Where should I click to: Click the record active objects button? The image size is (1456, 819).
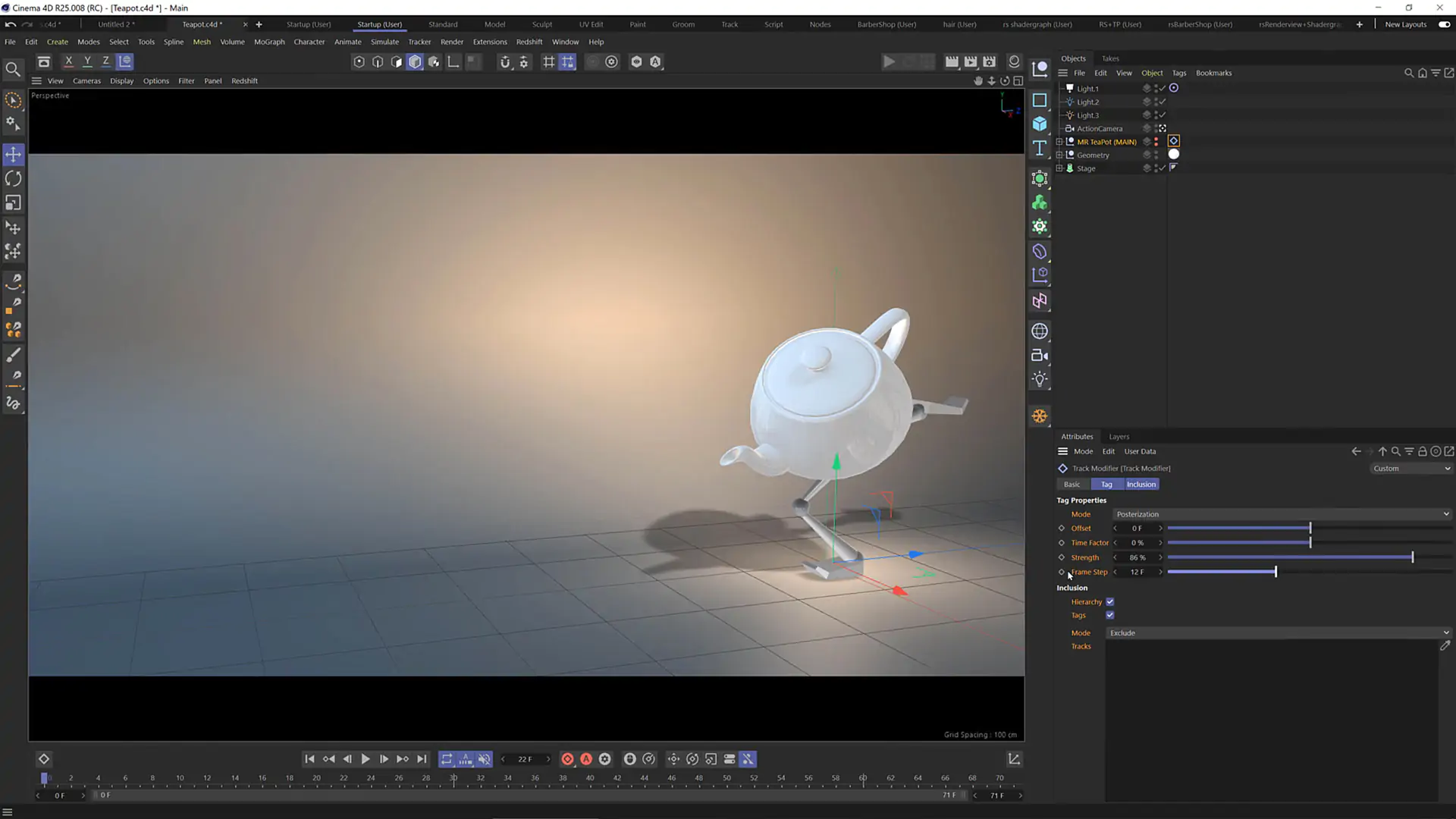567,759
